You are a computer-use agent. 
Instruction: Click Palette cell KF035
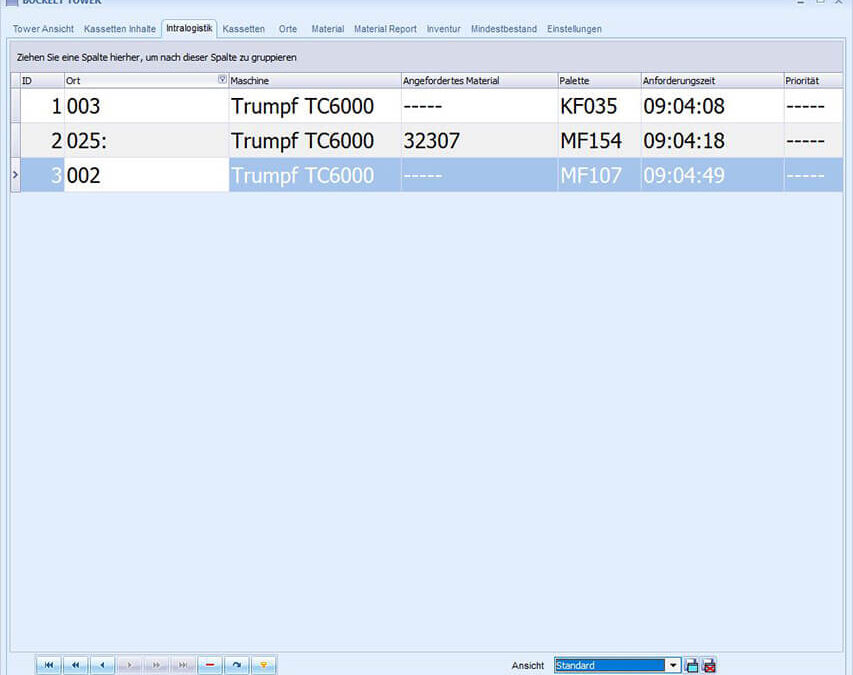[x=599, y=106]
